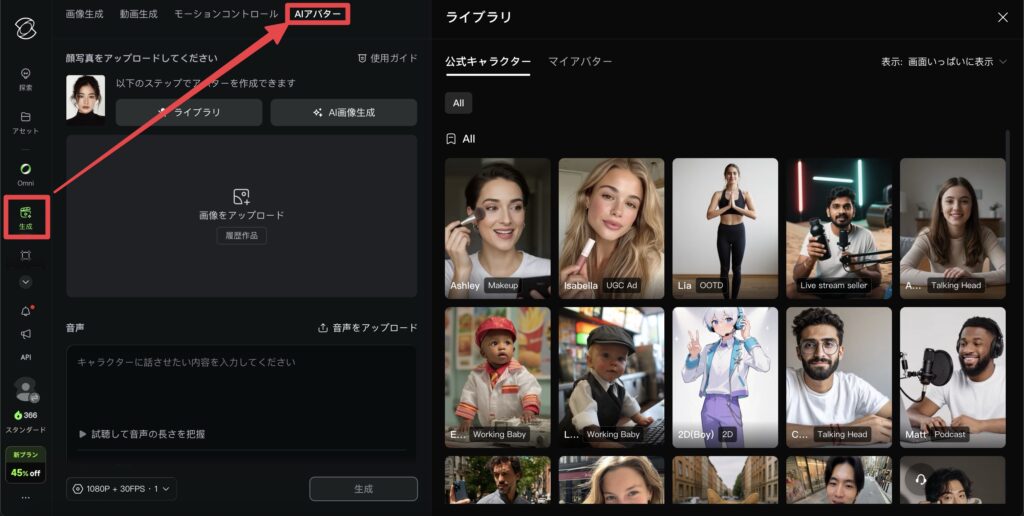Screen dimensions: 1024x516
Task: Click the headset support icon
Action: [x=920, y=480]
